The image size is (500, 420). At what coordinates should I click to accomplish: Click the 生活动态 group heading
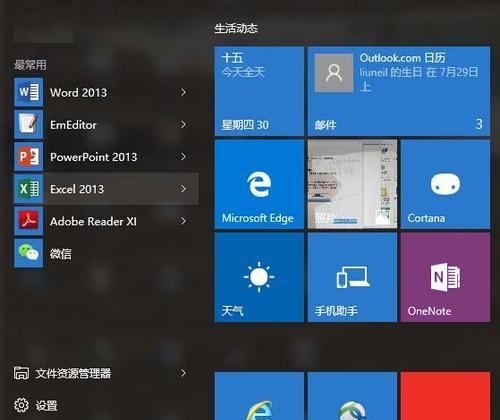pyautogui.click(x=236, y=29)
